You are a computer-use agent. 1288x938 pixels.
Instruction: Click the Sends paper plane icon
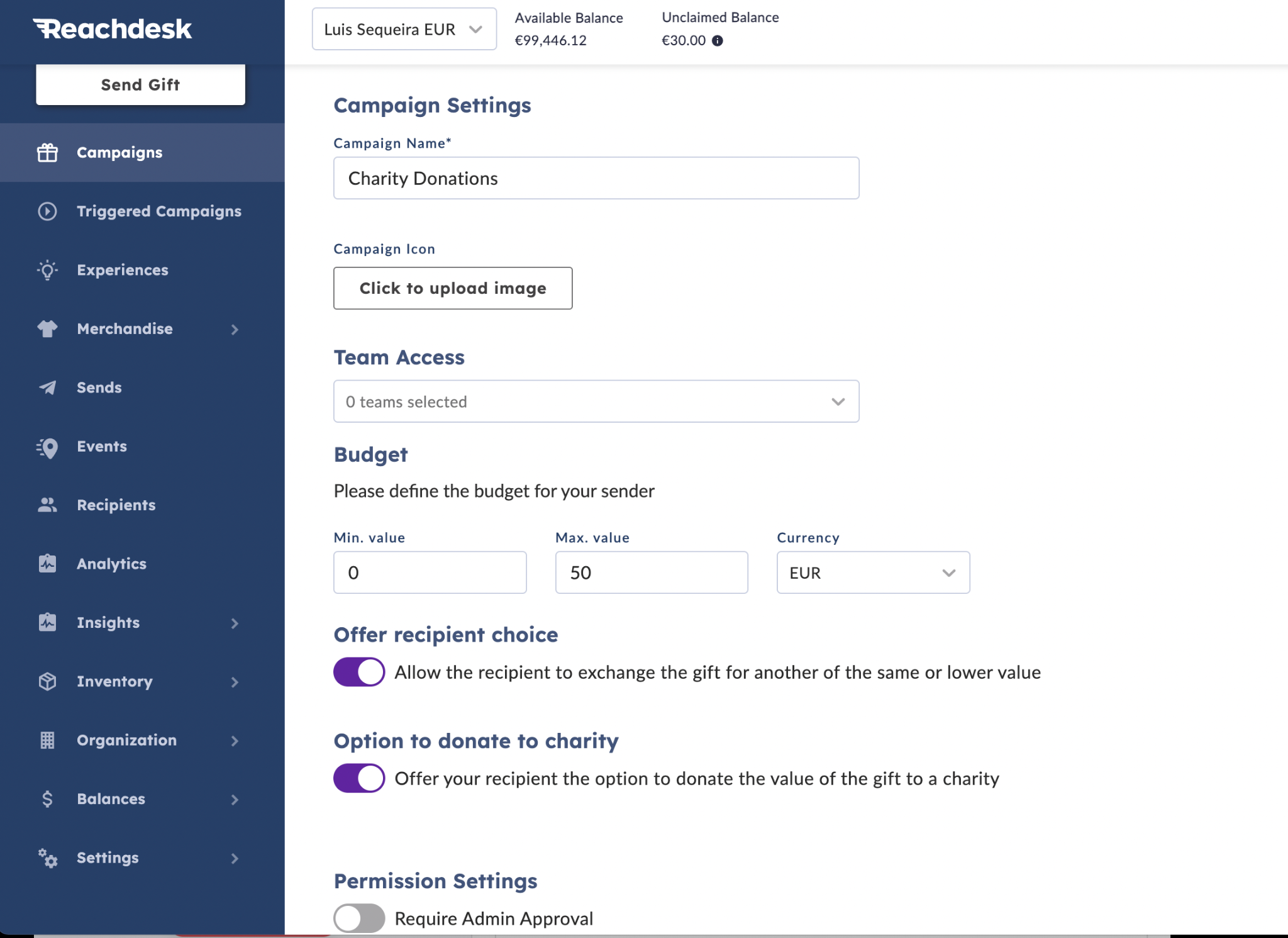47,388
